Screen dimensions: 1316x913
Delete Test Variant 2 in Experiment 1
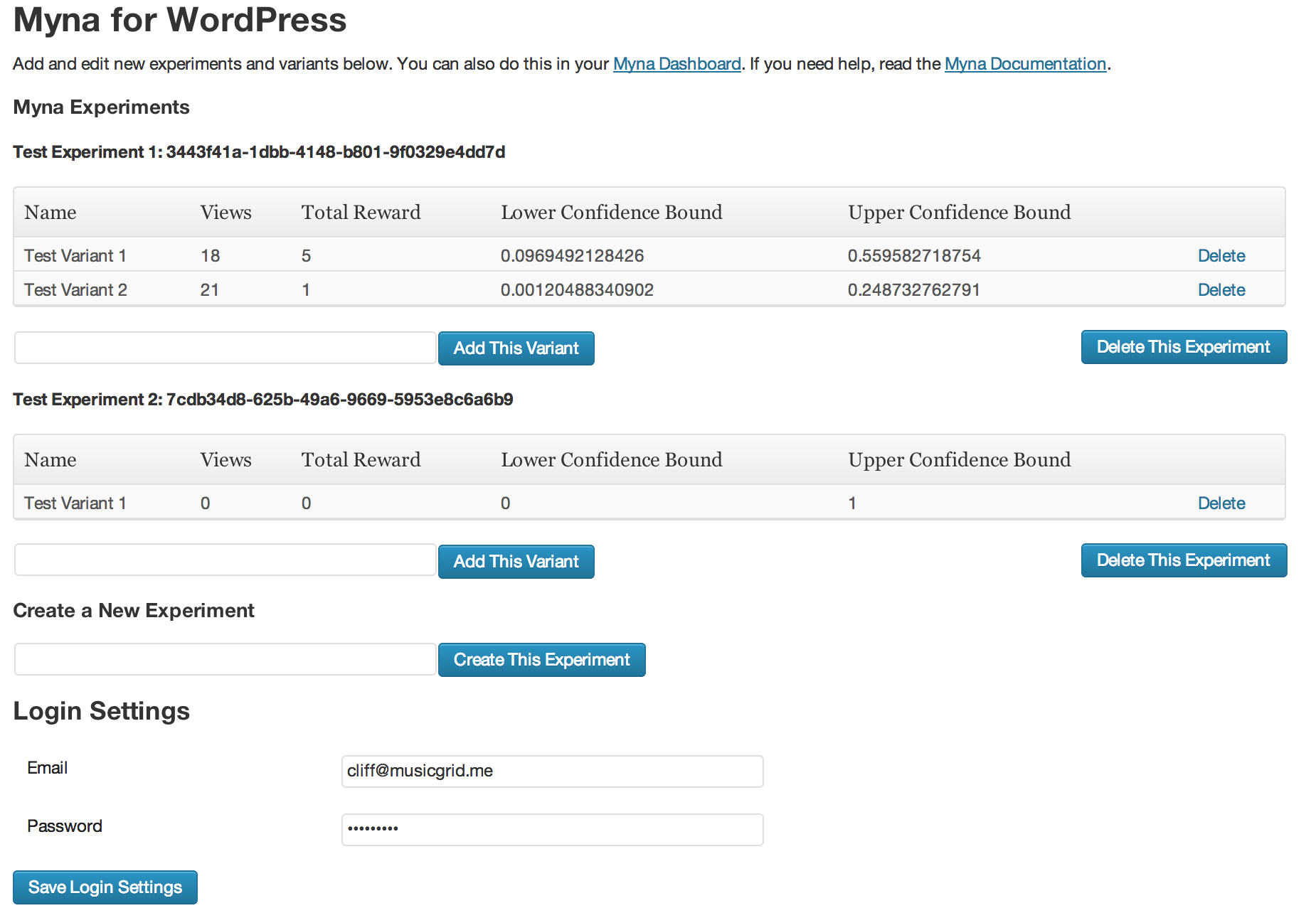1221,290
